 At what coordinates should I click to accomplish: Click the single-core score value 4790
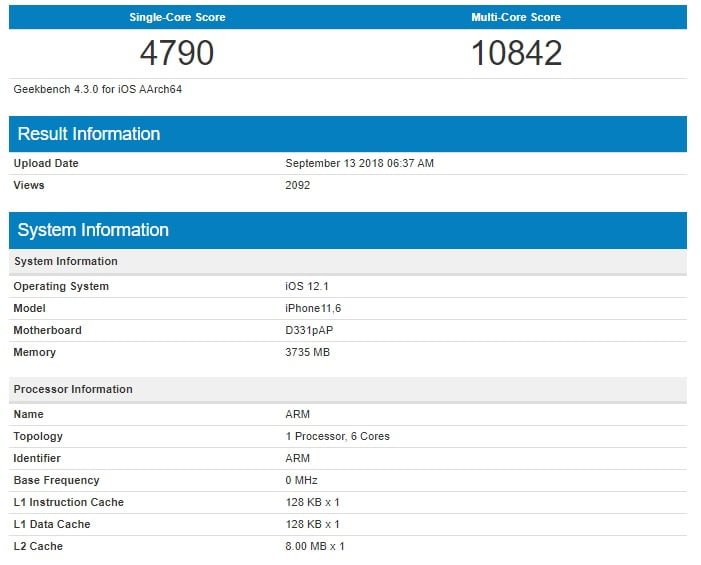pyautogui.click(x=176, y=53)
